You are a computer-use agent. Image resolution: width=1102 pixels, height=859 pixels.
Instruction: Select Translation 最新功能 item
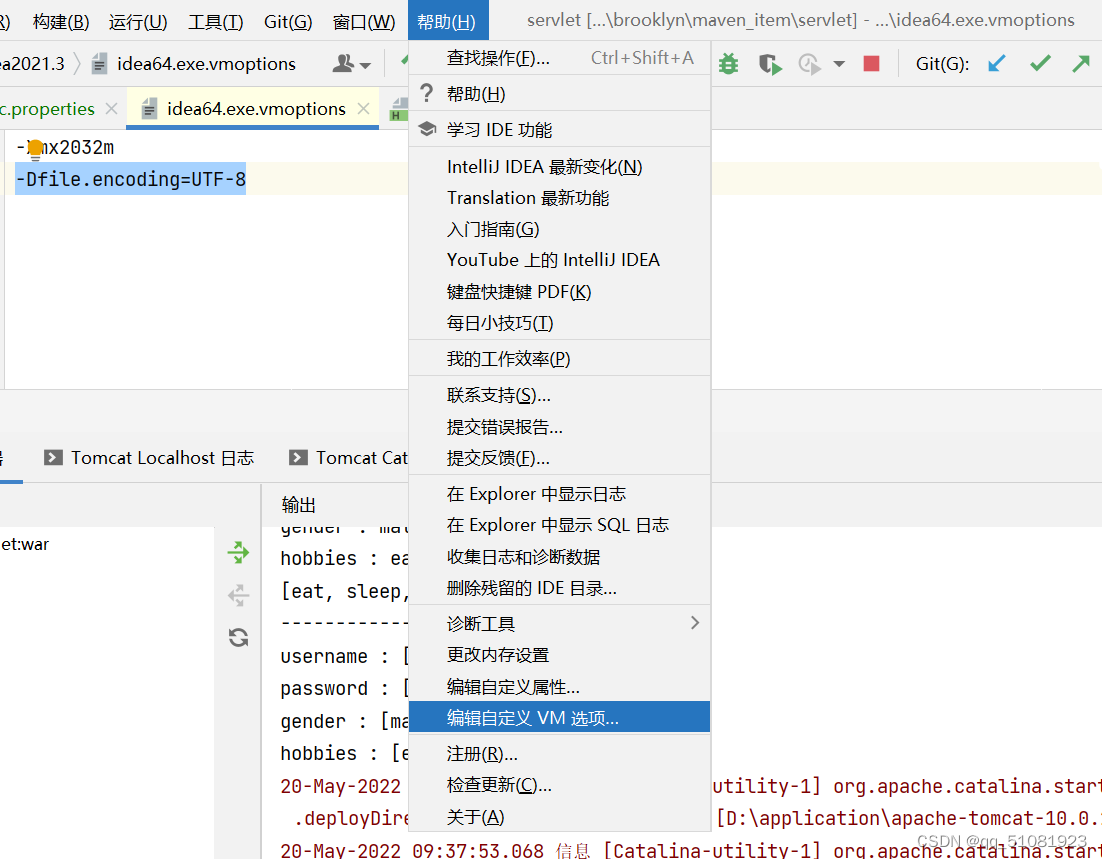[x=559, y=198]
